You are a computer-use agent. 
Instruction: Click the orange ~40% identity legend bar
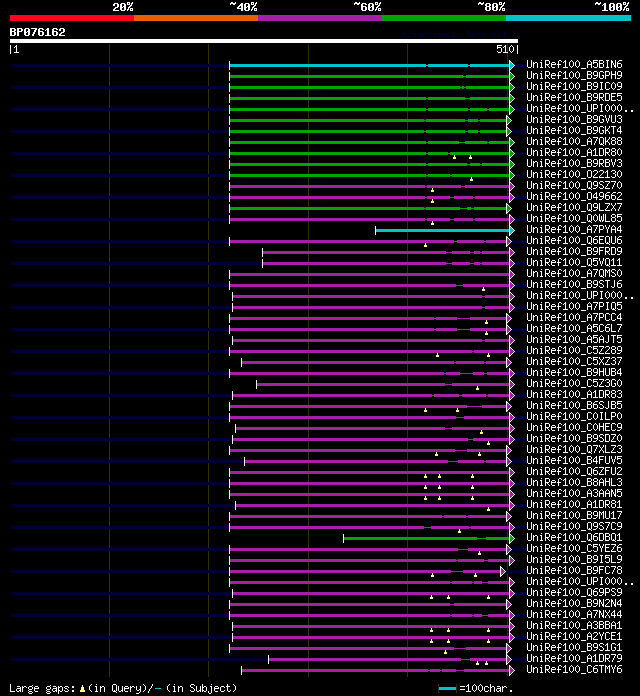click(x=196, y=18)
